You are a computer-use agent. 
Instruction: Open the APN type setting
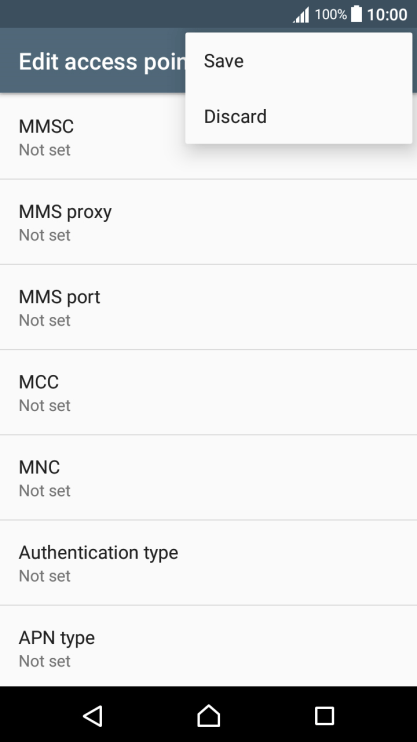(208, 646)
